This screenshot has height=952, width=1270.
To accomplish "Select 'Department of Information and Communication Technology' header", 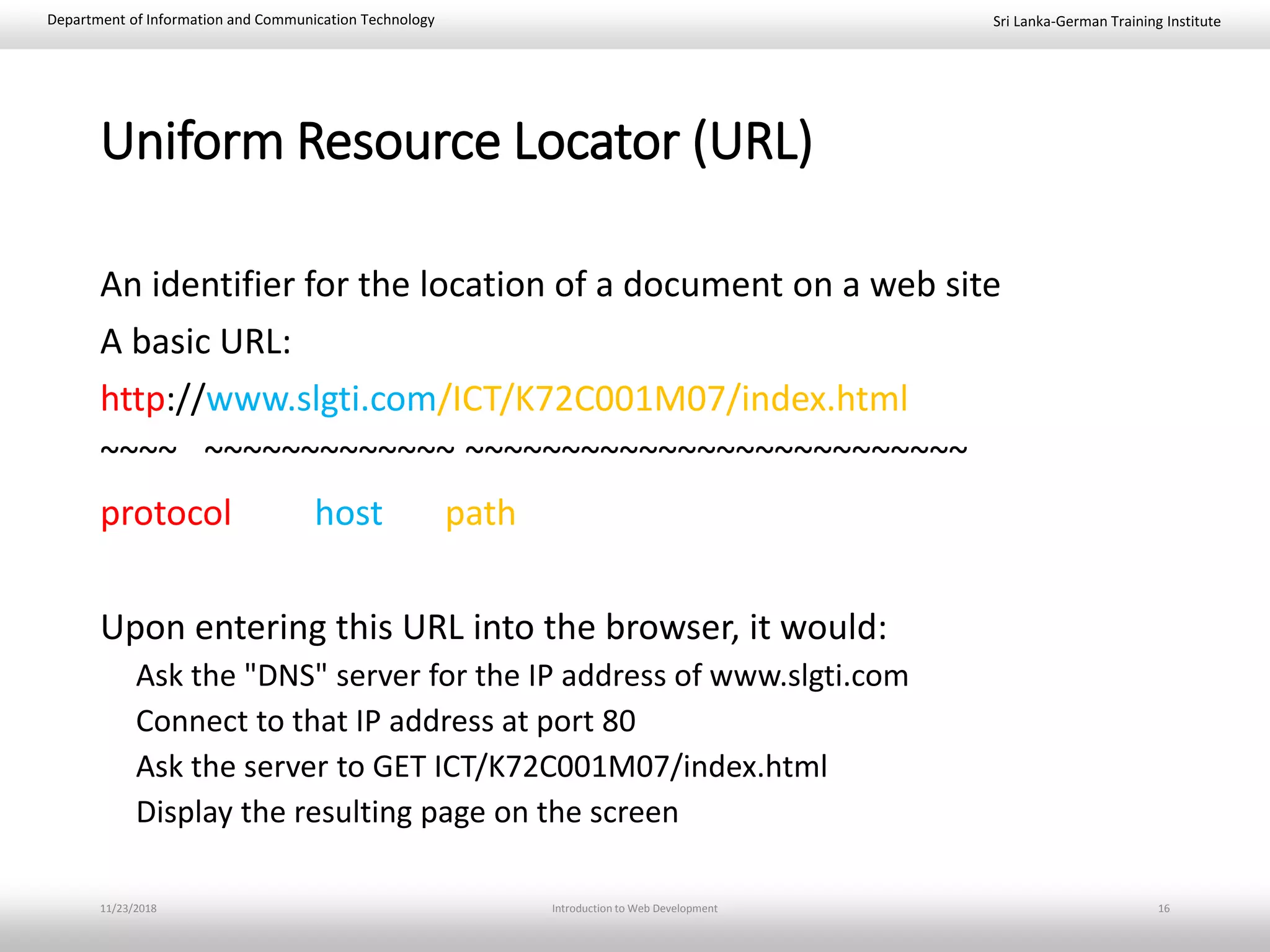I will (x=241, y=20).
